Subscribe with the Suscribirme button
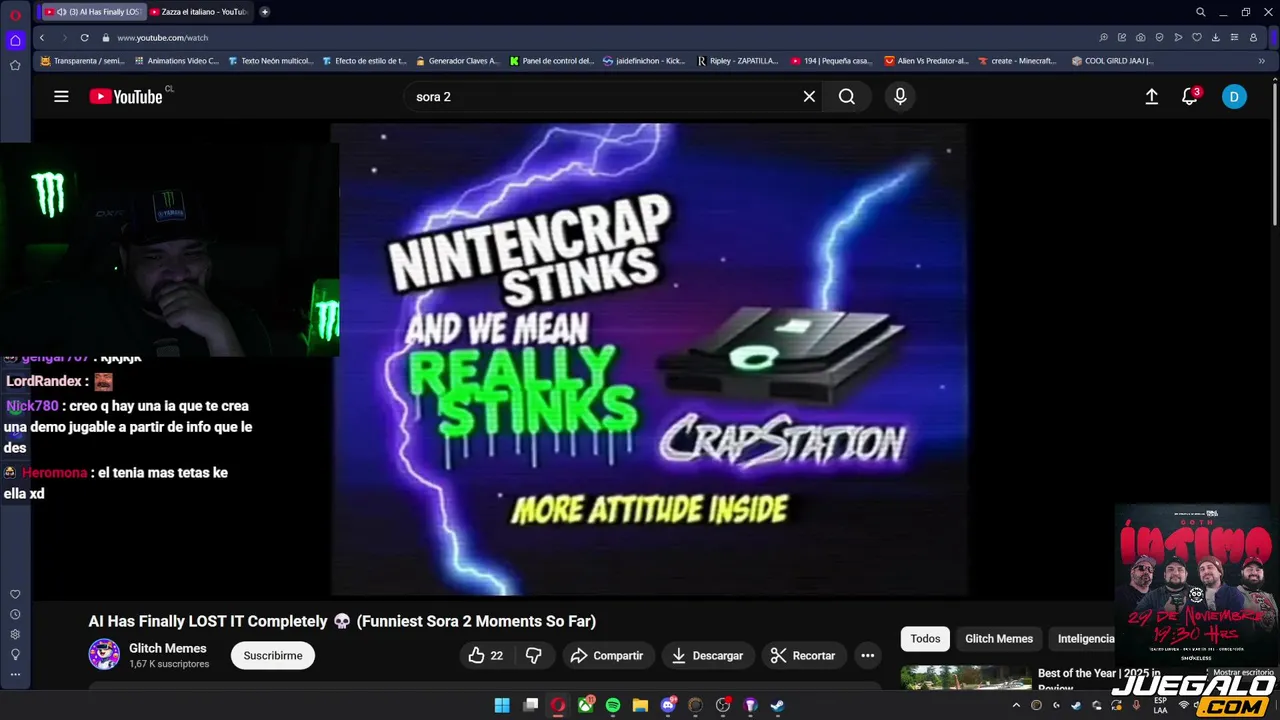 tap(273, 656)
